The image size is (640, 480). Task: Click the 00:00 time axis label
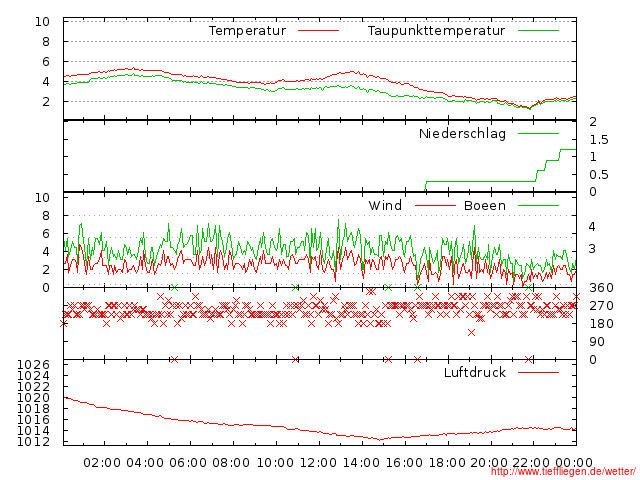(x=574, y=463)
